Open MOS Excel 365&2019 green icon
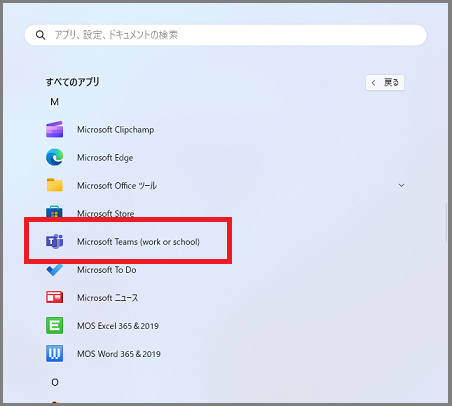 pyautogui.click(x=54, y=325)
